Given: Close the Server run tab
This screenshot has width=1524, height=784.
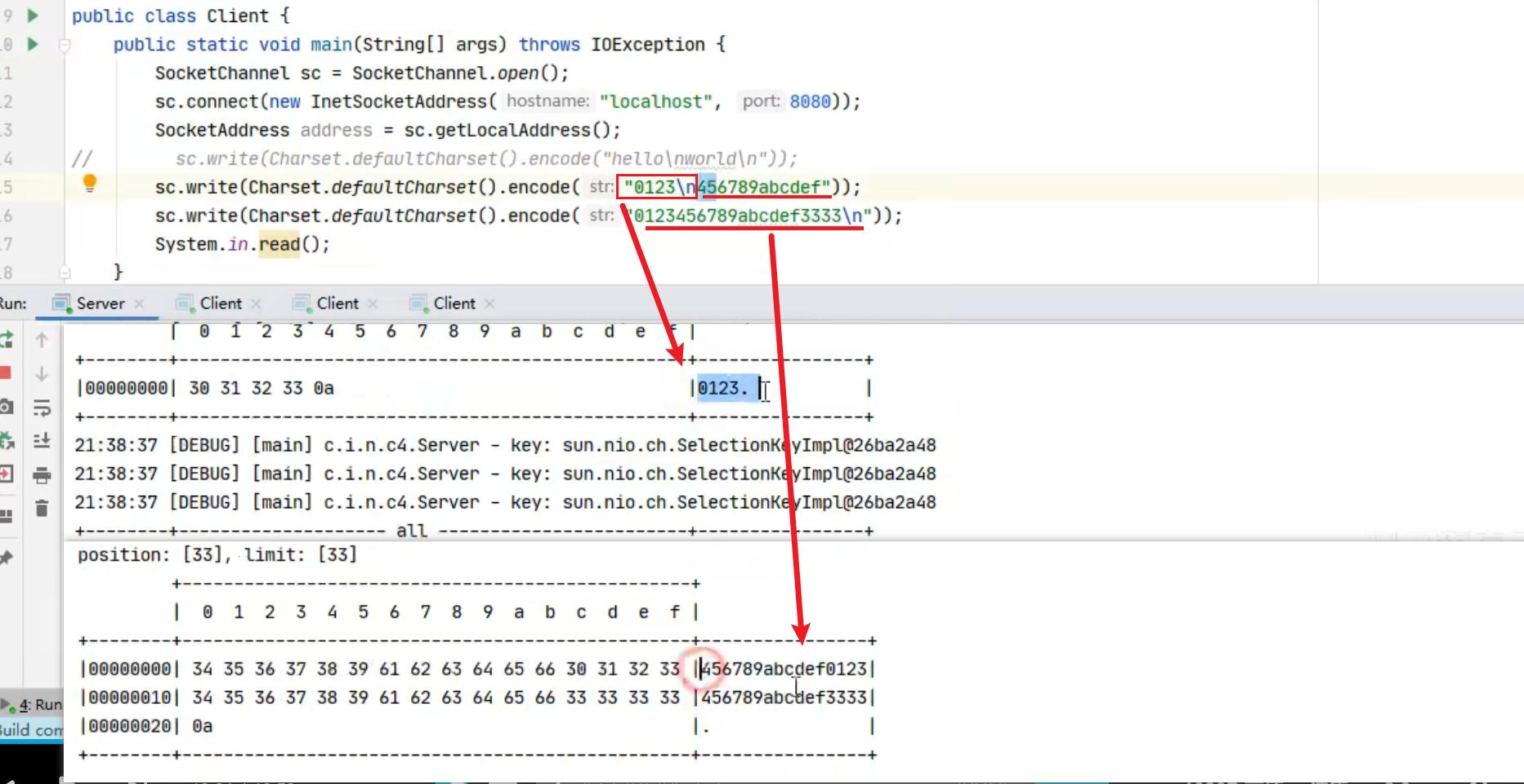Looking at the screenshot, I should (x=140, y=304).
